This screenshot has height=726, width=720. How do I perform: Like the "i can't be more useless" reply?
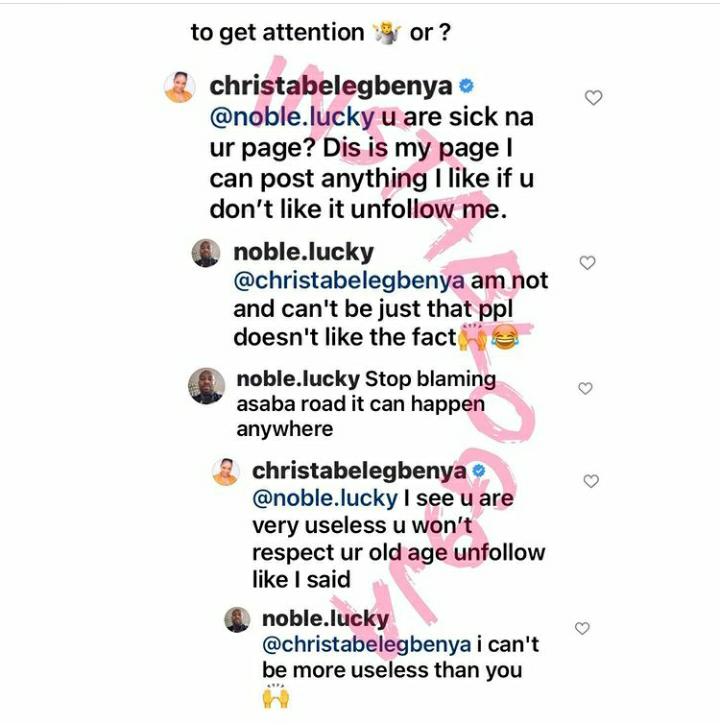tap(582, 628)
